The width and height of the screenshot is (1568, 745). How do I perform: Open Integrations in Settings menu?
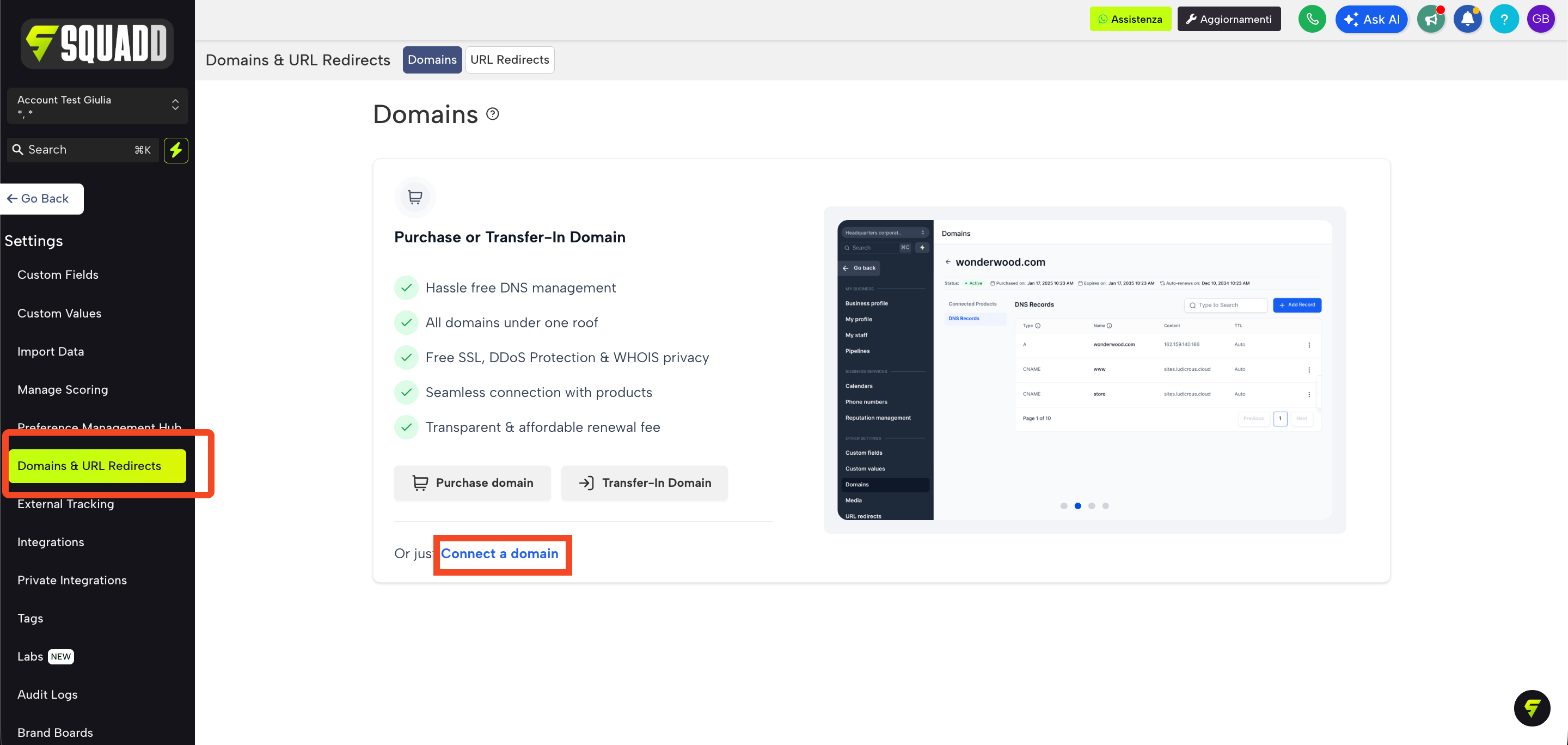coord(51,542)
